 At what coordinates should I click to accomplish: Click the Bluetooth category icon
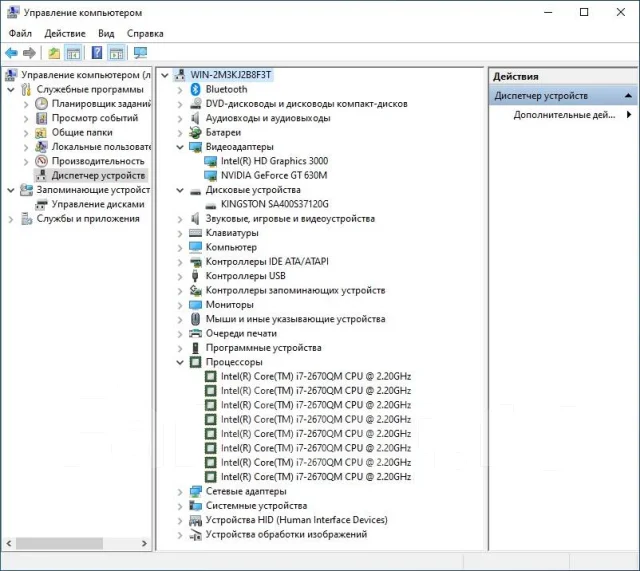coord(196,89)
